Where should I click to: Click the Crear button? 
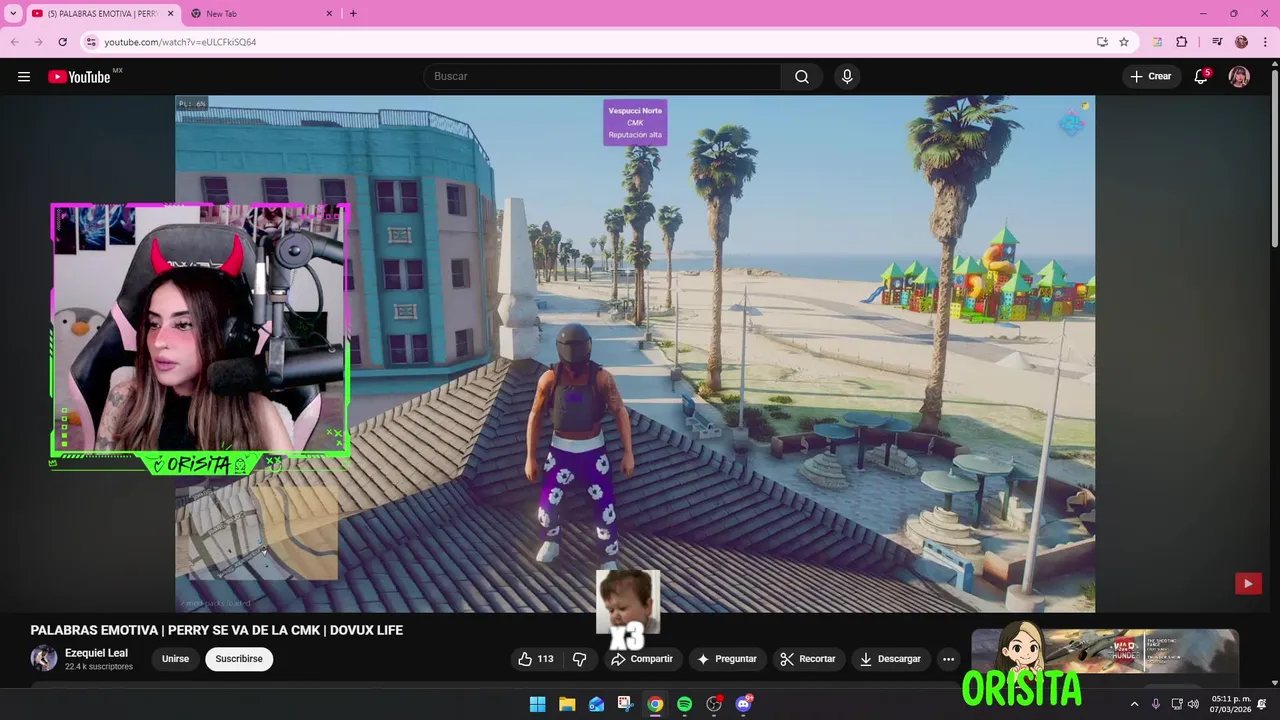click(x=1151, y=77)
